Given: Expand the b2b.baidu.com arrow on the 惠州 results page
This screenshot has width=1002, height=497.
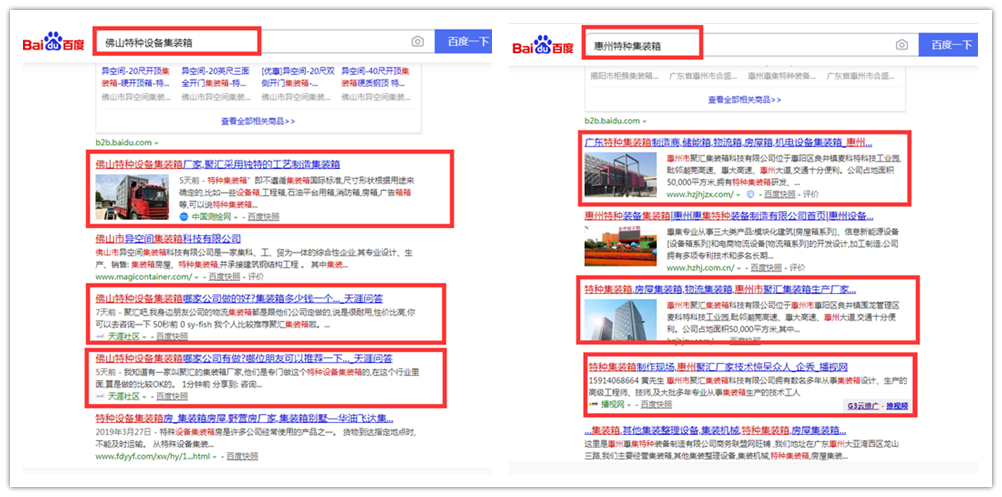Looking at the screenshot, I should (645, 121).
